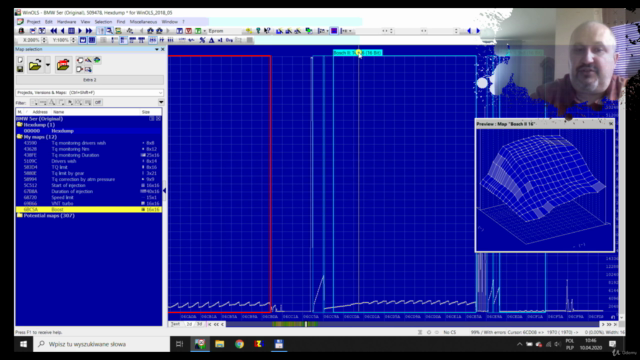This screenshot has height=360, width=640.
Task: Open File Explorer from the taskbar
Action: click(x=220, y=344)
